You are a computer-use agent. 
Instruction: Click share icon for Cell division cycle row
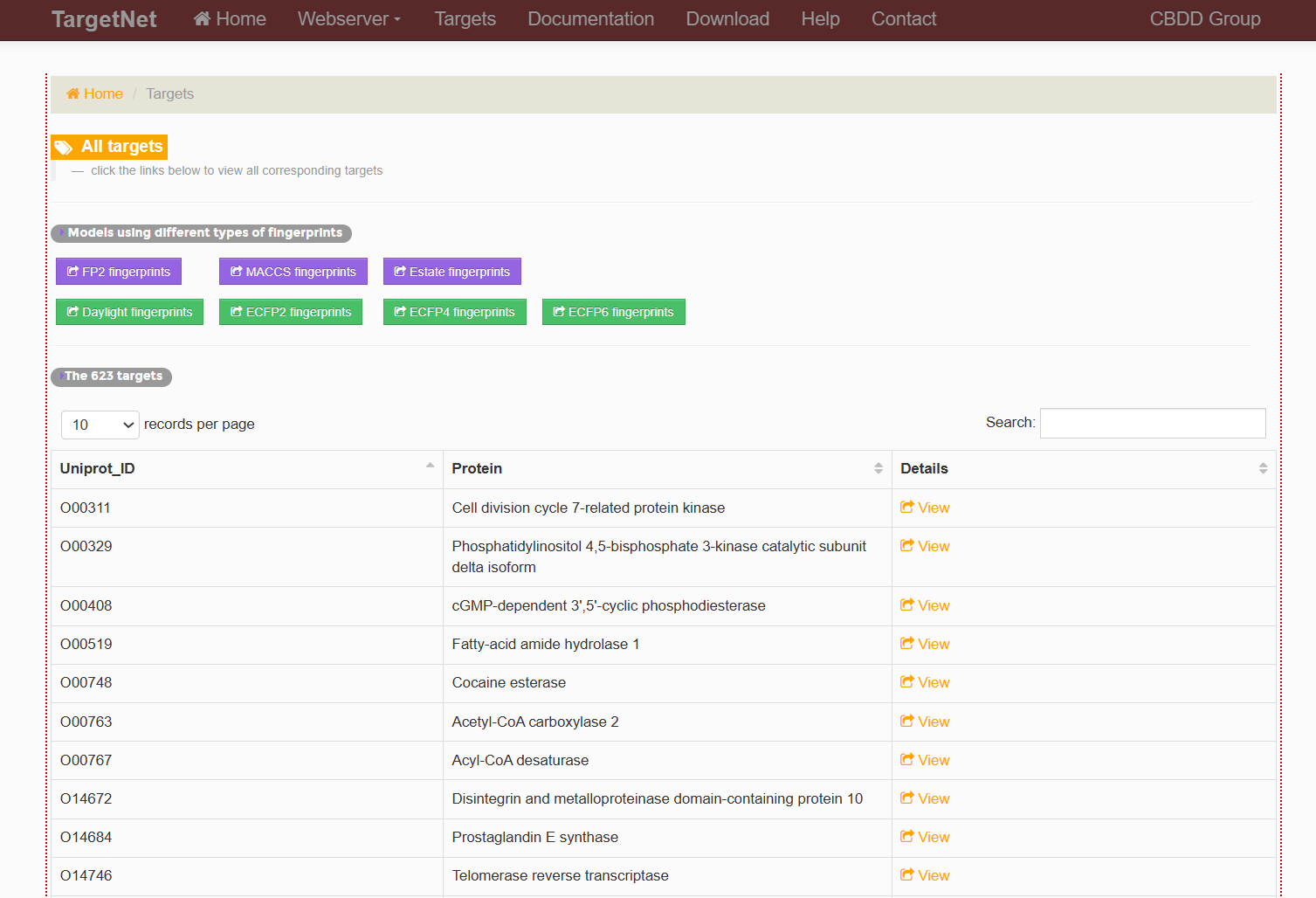click(907, 508)
